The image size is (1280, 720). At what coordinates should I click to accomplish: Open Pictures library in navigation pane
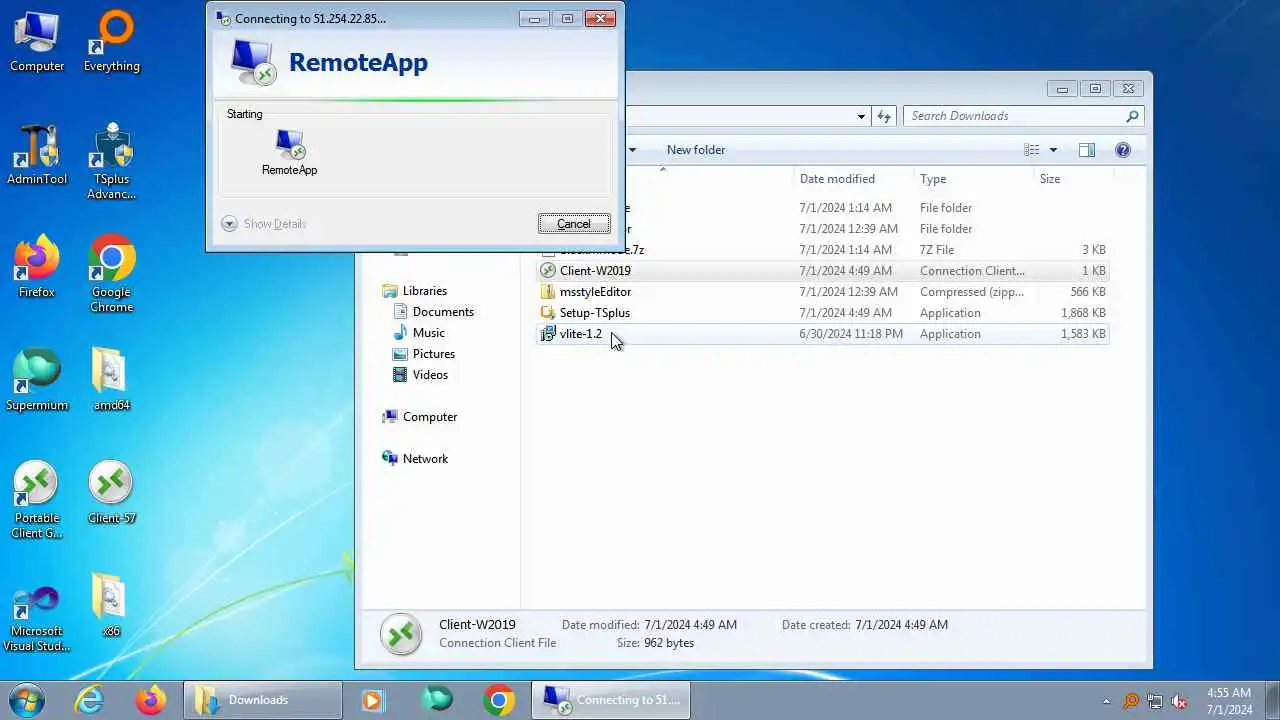point(433,354)
